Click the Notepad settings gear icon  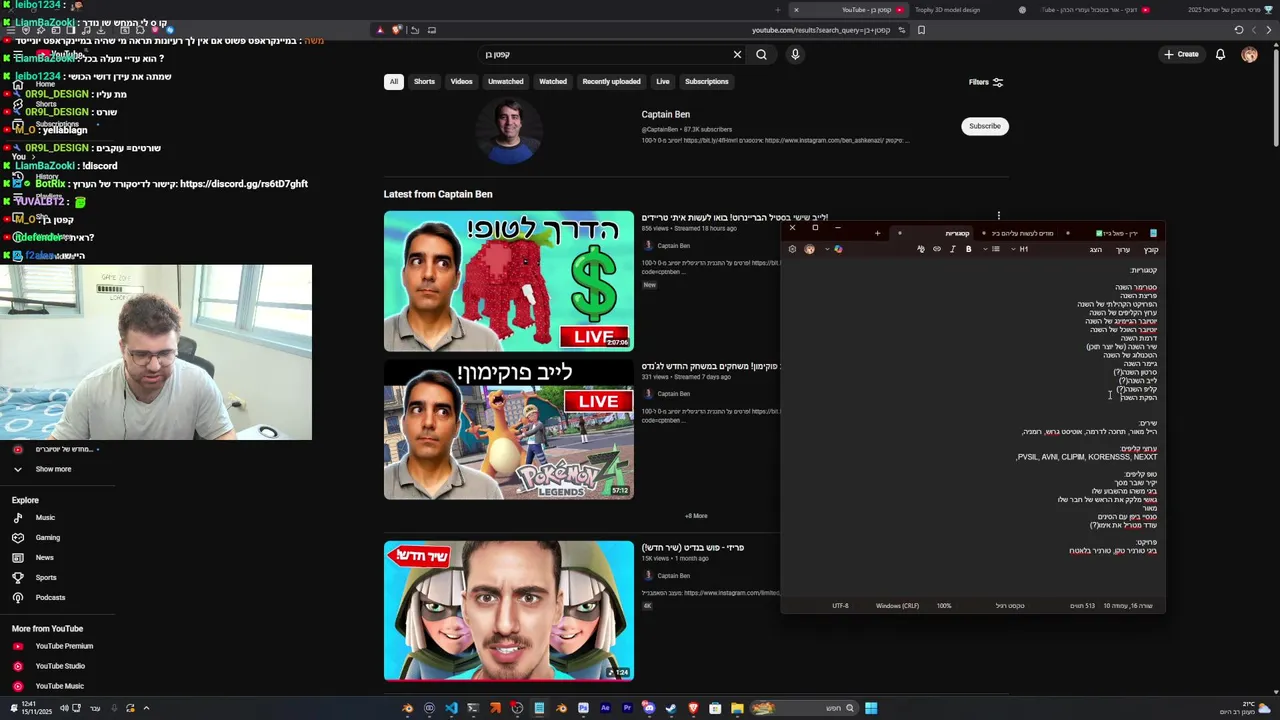coord(792,249)
